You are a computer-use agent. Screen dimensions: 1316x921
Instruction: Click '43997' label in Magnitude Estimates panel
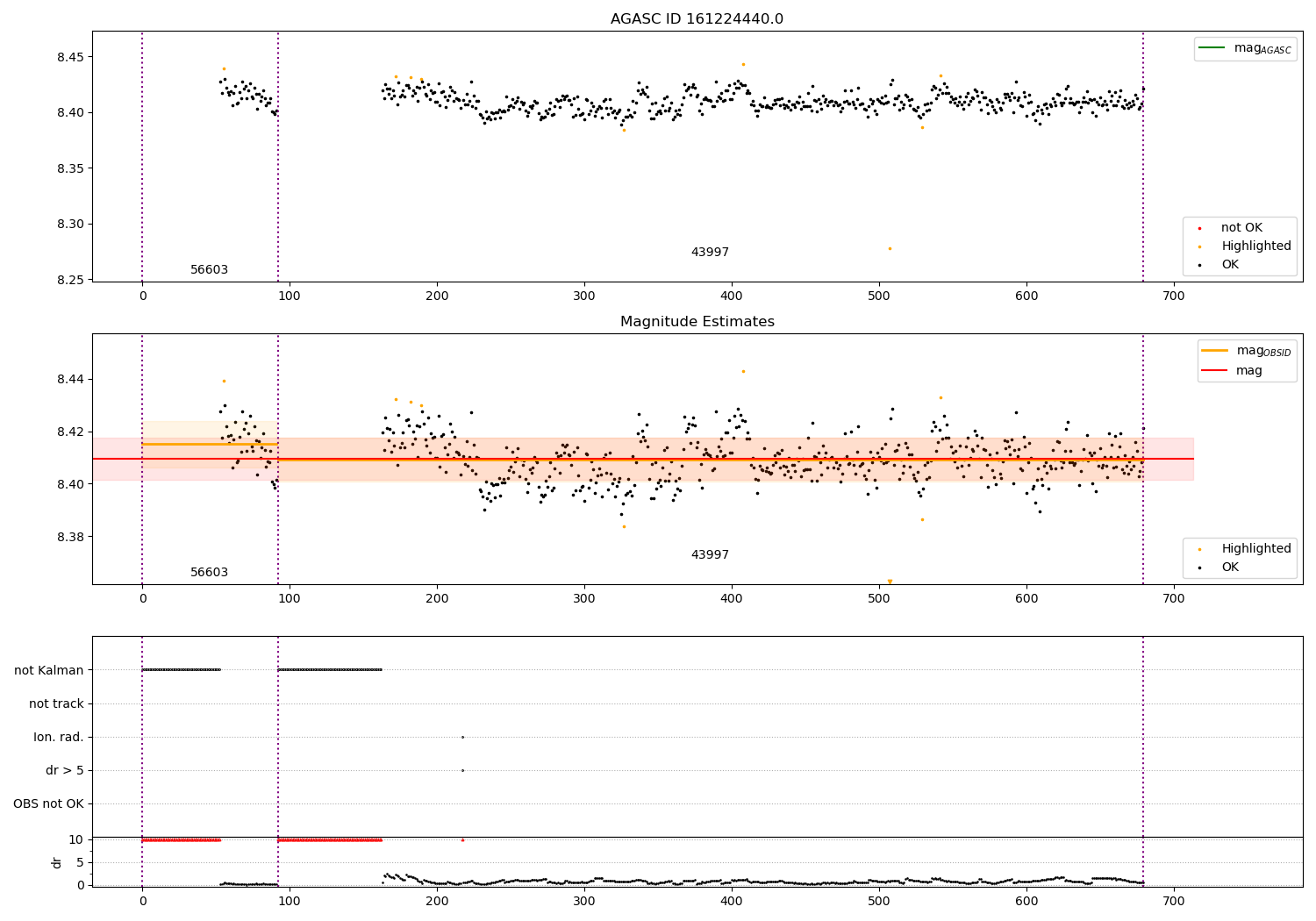(710, 555)
